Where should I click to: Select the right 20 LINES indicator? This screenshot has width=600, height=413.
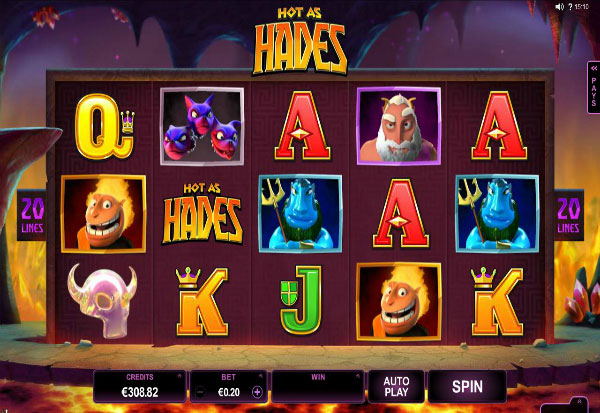(569, 215)
